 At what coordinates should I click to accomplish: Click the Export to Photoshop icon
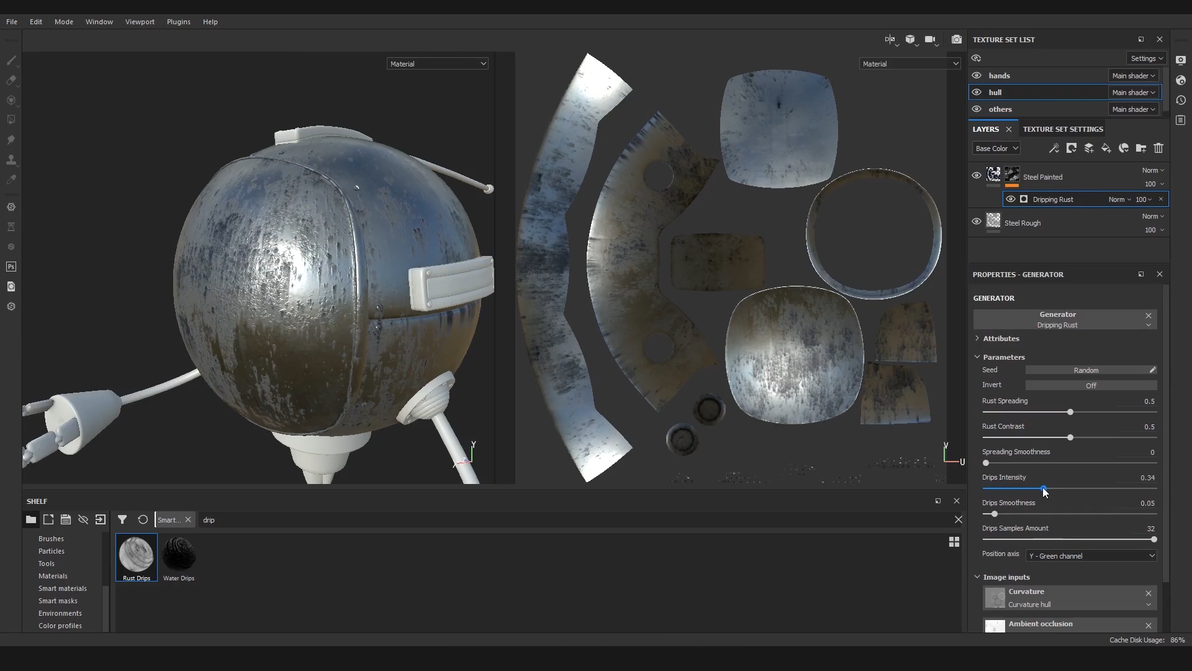pos(12,267)
